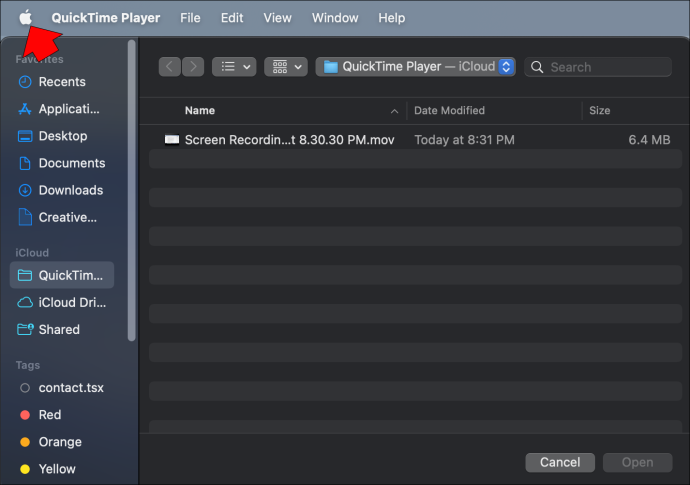Open the Apple menu
This screenshot has height=485, width=690.
[x=25, y=17]
